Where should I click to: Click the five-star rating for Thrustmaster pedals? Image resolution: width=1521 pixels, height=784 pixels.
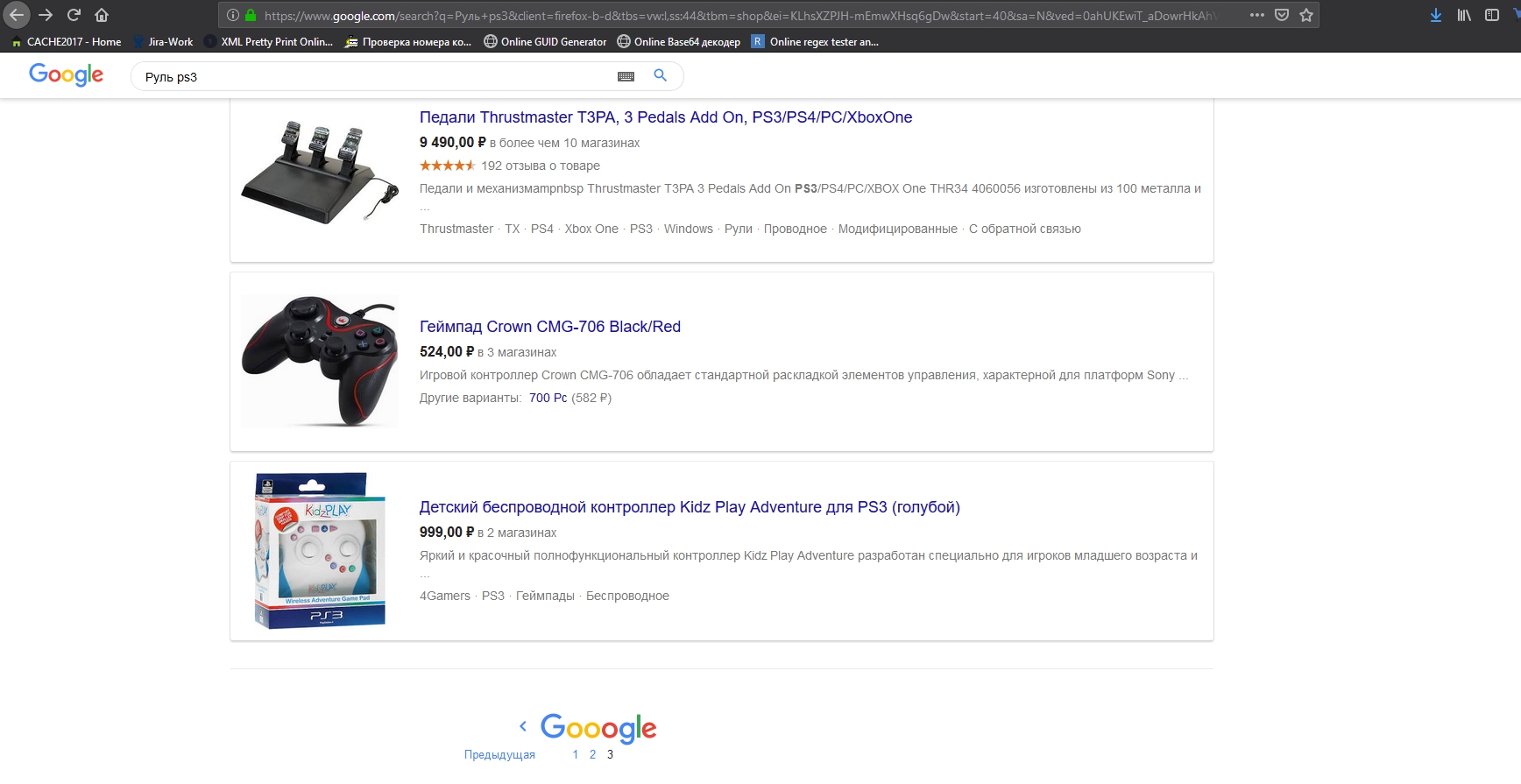447,166
